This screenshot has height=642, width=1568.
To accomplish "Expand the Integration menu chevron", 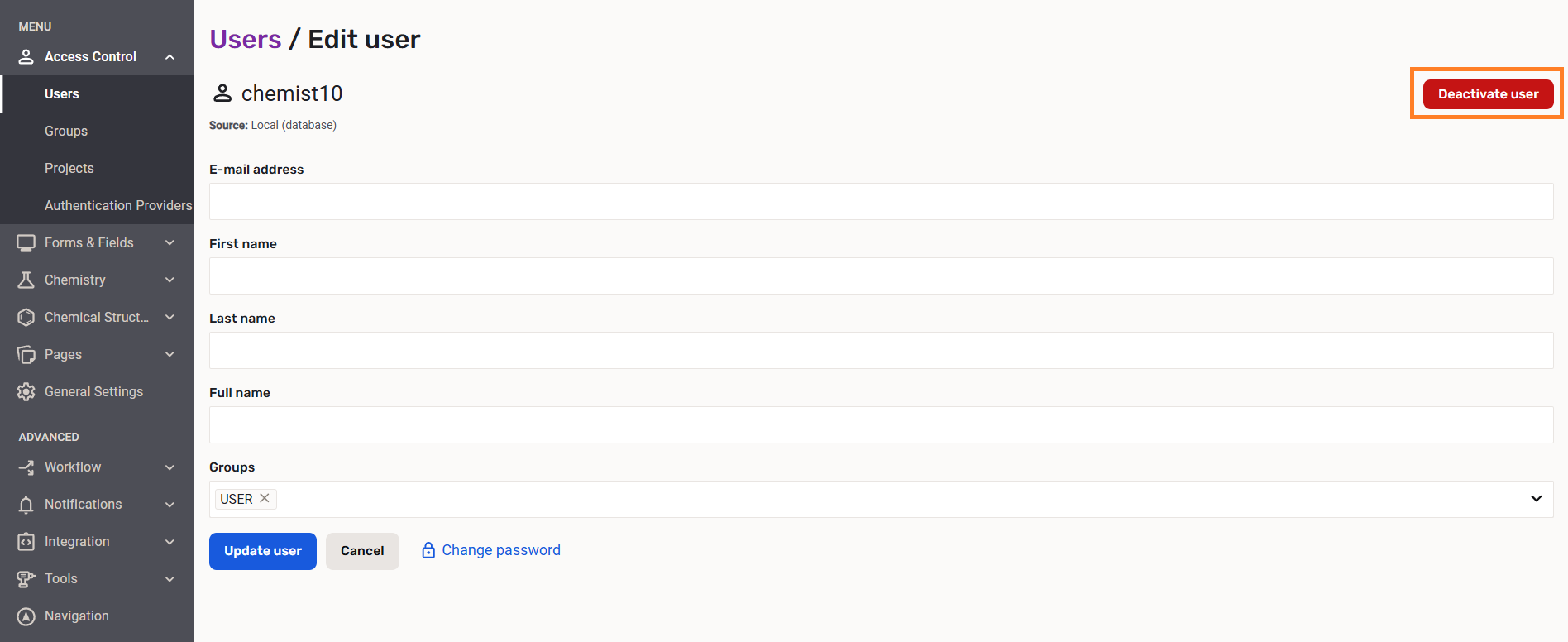I will point(170,541).
